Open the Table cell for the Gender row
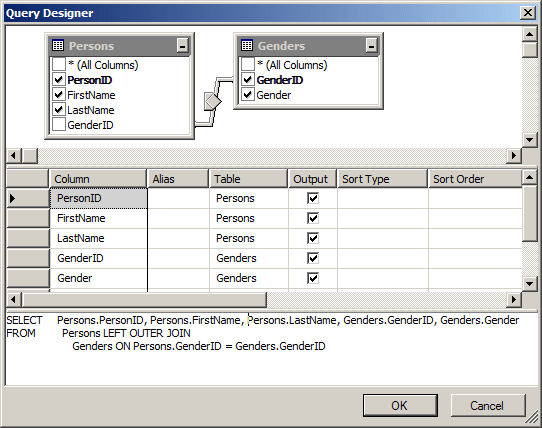This screenshot has height=428, width=542. pyautogui.click(x=249, y=278)
